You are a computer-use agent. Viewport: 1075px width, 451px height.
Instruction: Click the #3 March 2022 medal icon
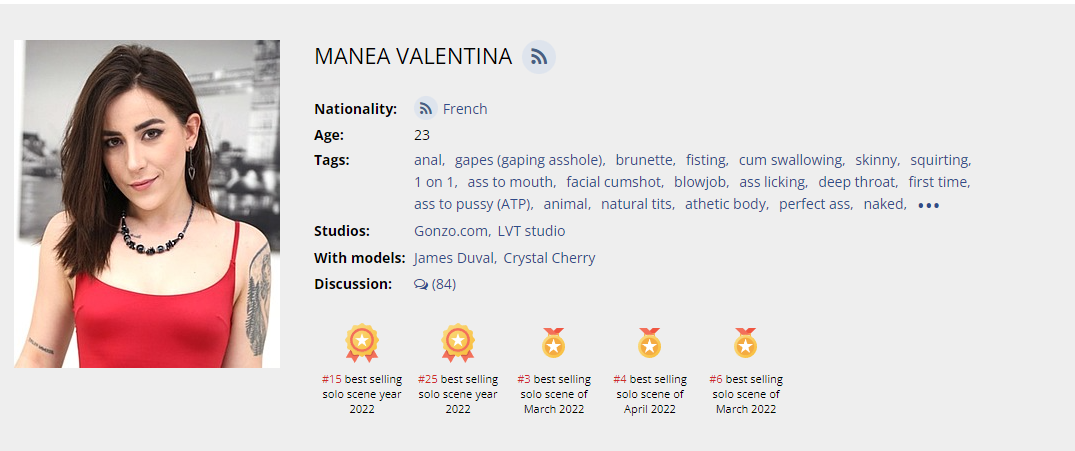(554, 342)
